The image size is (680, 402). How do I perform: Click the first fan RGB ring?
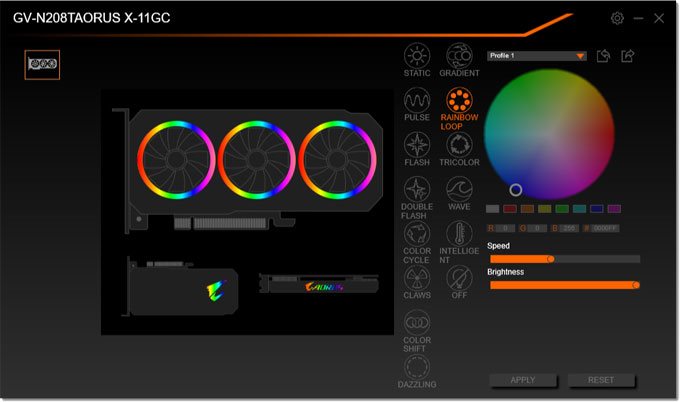tap(176, 160)
